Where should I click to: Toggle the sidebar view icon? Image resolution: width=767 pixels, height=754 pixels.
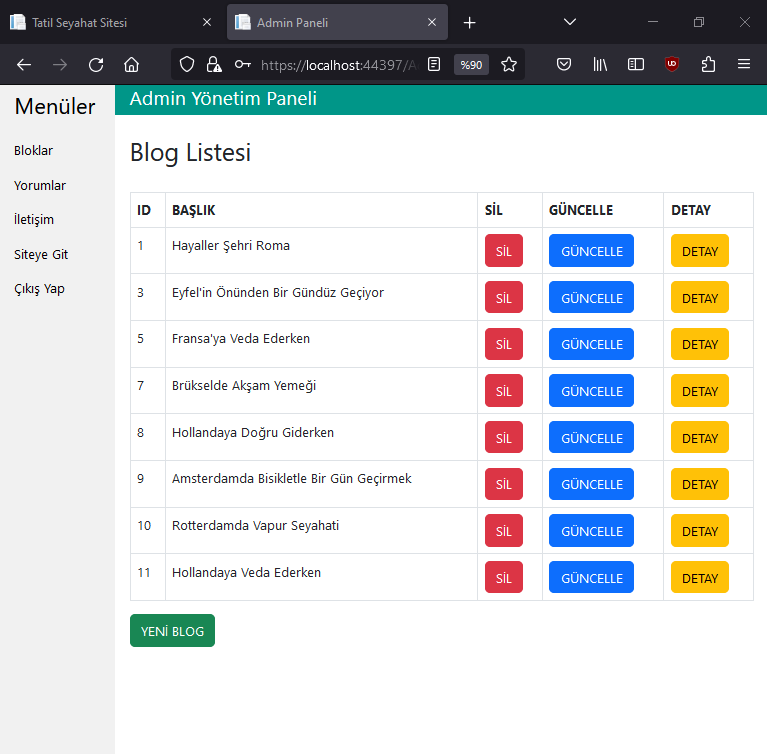point(635,64)
